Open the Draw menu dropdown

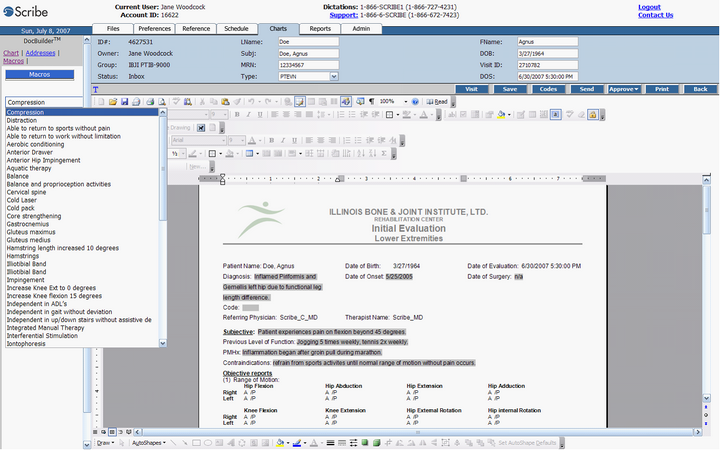[x=106, y=443]
